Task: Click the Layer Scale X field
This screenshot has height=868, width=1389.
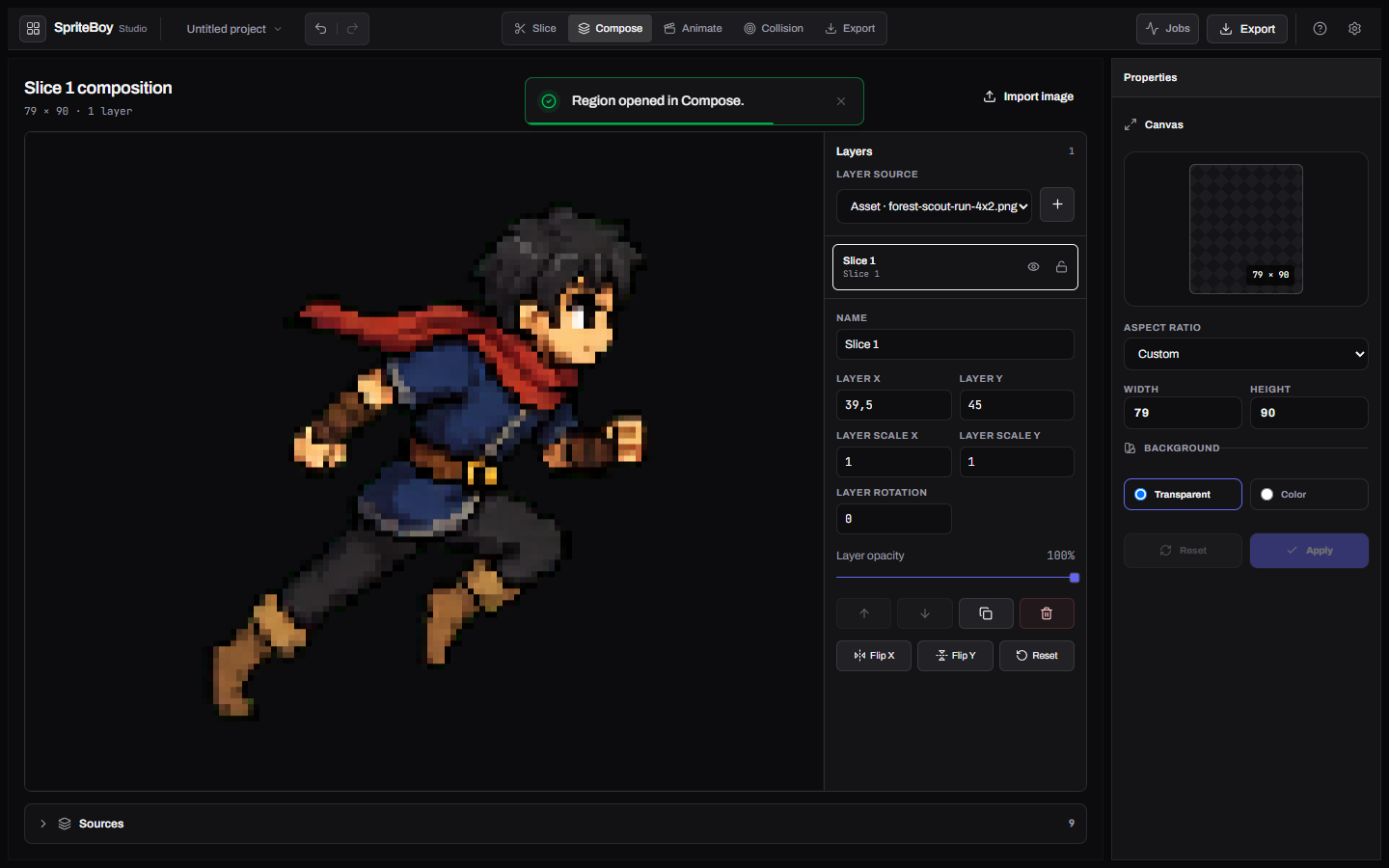Action: 894,462
